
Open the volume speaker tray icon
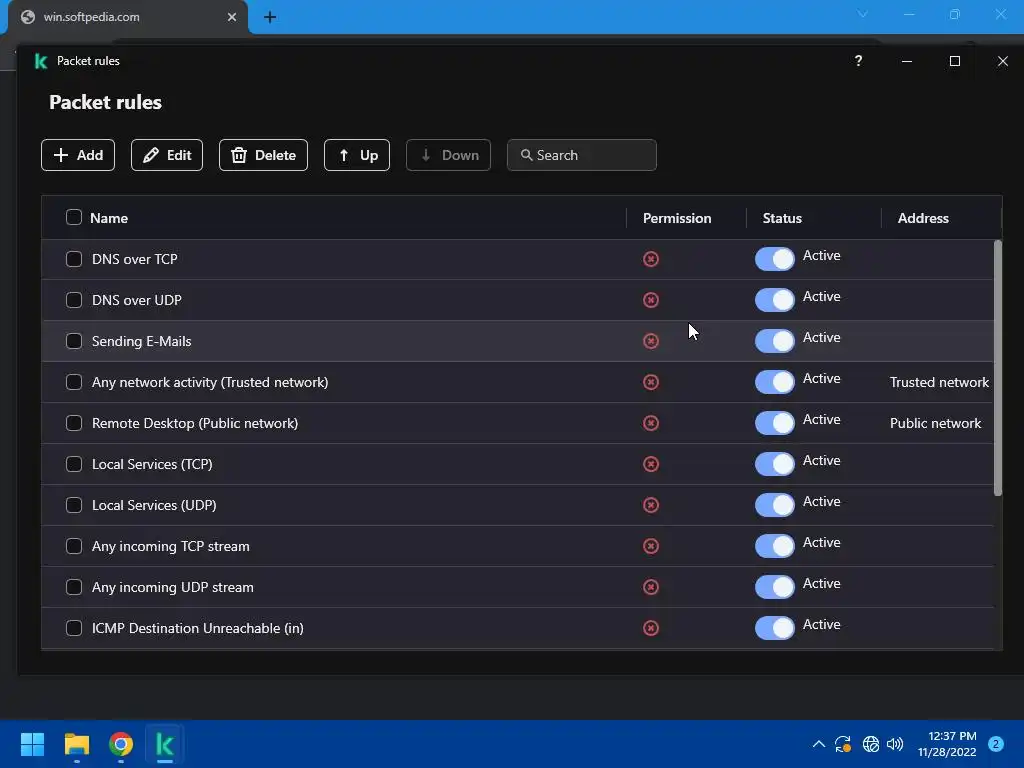895,744
